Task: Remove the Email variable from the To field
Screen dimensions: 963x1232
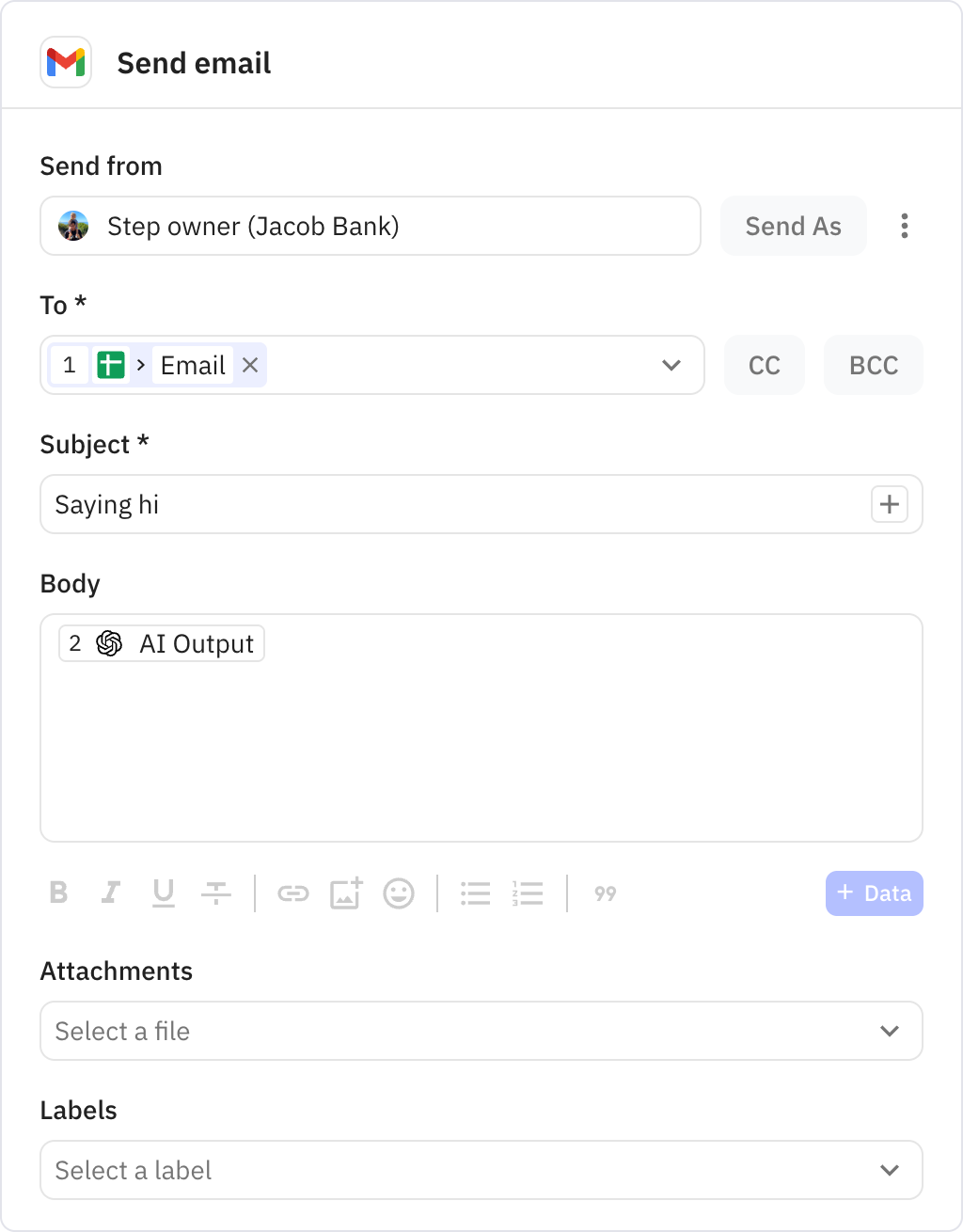Action: pos(249,365)
